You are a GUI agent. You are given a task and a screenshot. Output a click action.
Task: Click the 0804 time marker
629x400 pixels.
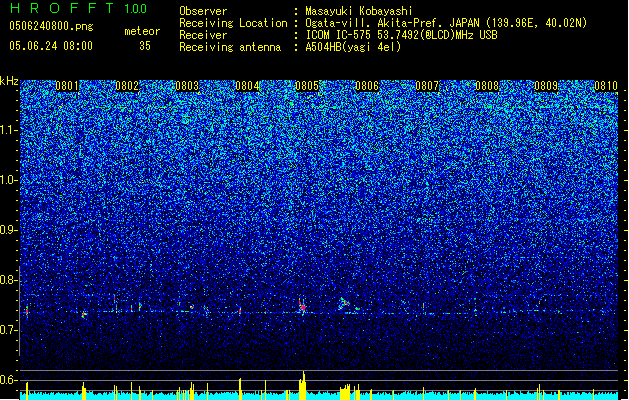pyautogui.click(x=247, y=86)
